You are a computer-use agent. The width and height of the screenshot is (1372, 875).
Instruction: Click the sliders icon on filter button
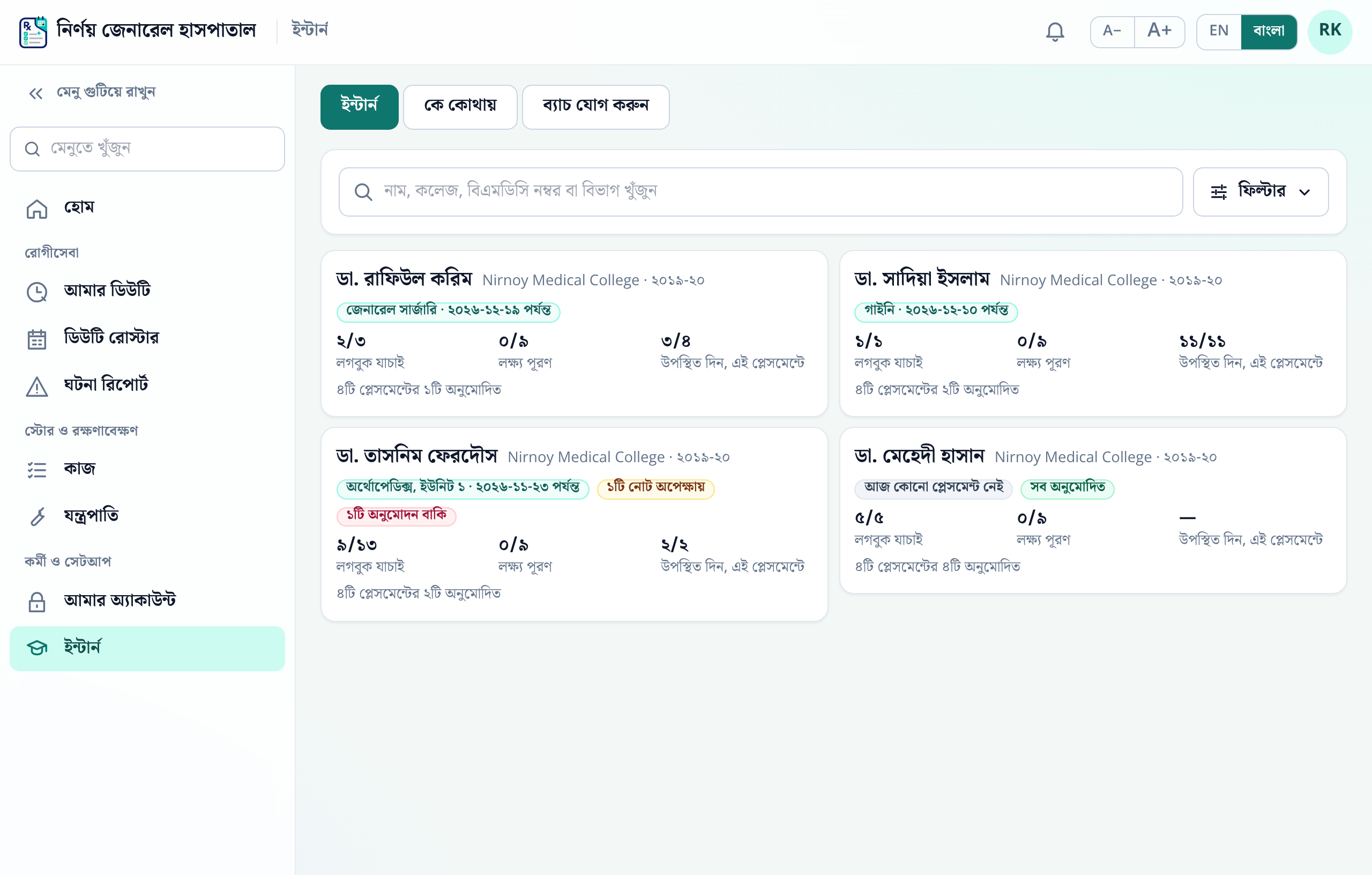1218,191
